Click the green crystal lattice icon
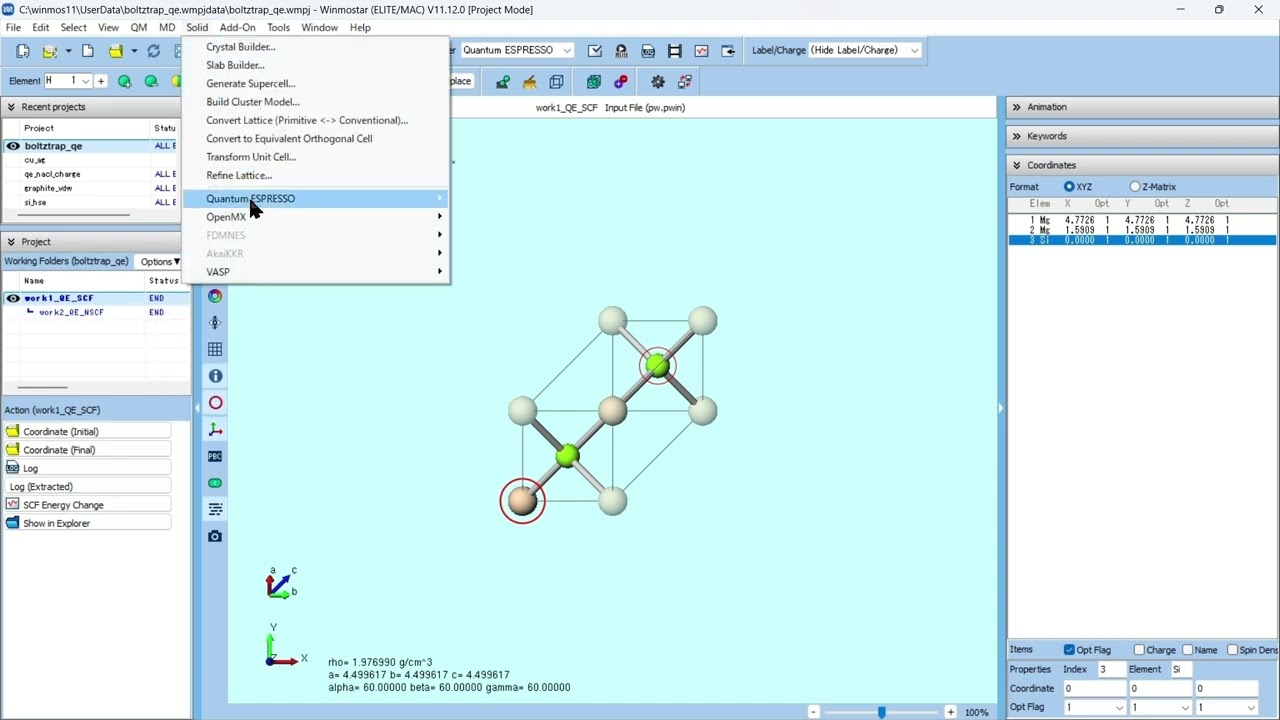 tap(594, 82)
